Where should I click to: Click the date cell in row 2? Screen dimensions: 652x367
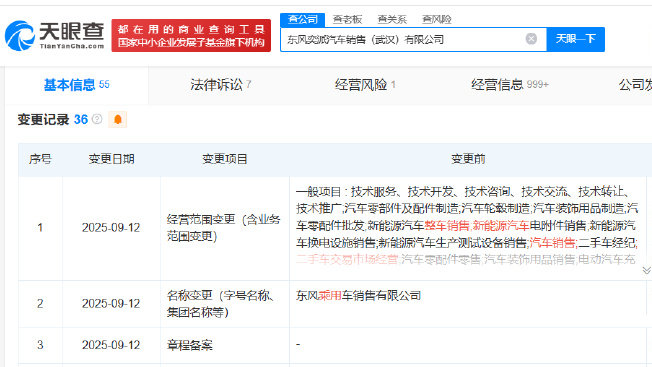coord(111,304)
